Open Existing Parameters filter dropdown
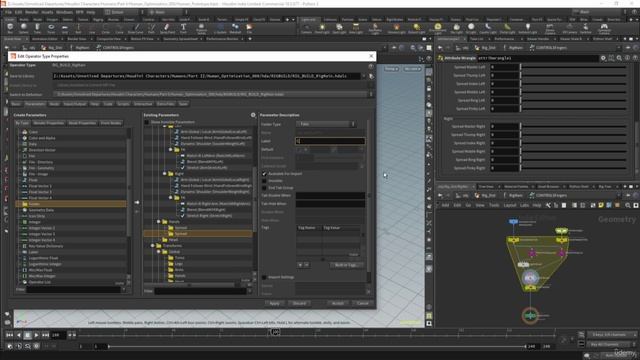 tap(250, 291)
